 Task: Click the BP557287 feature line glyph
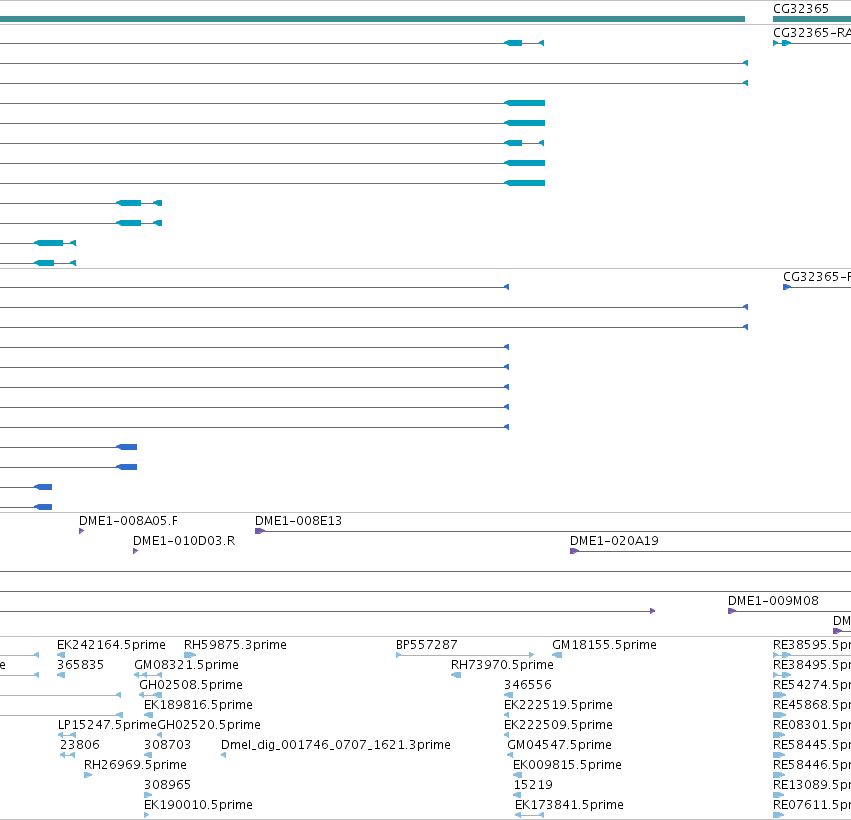point(465,655)
